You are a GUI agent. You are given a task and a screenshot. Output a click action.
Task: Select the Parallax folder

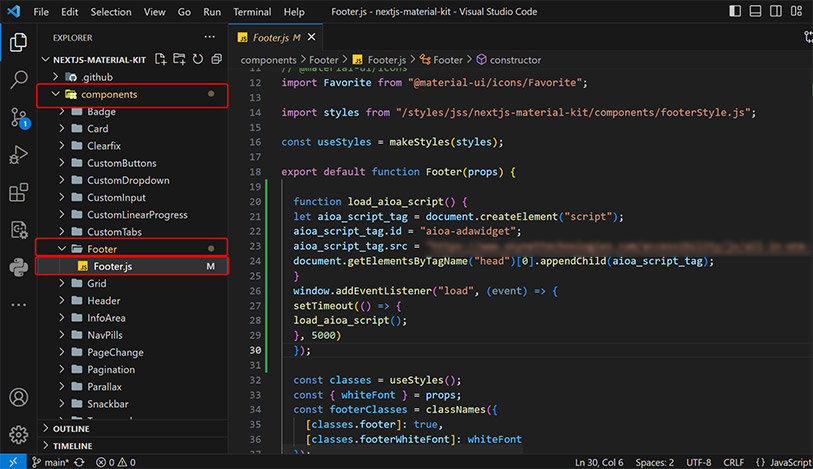point(134,386)
